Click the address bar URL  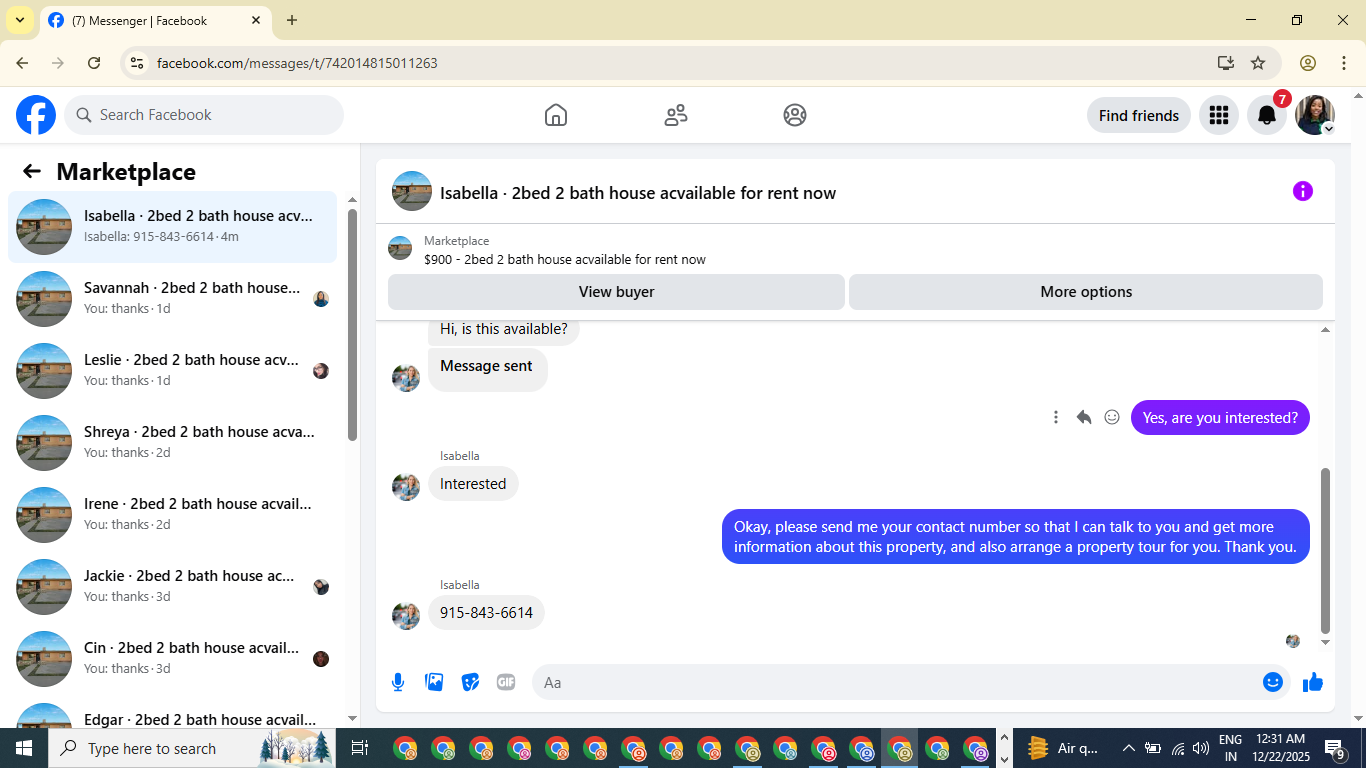[x=297, y=63]
